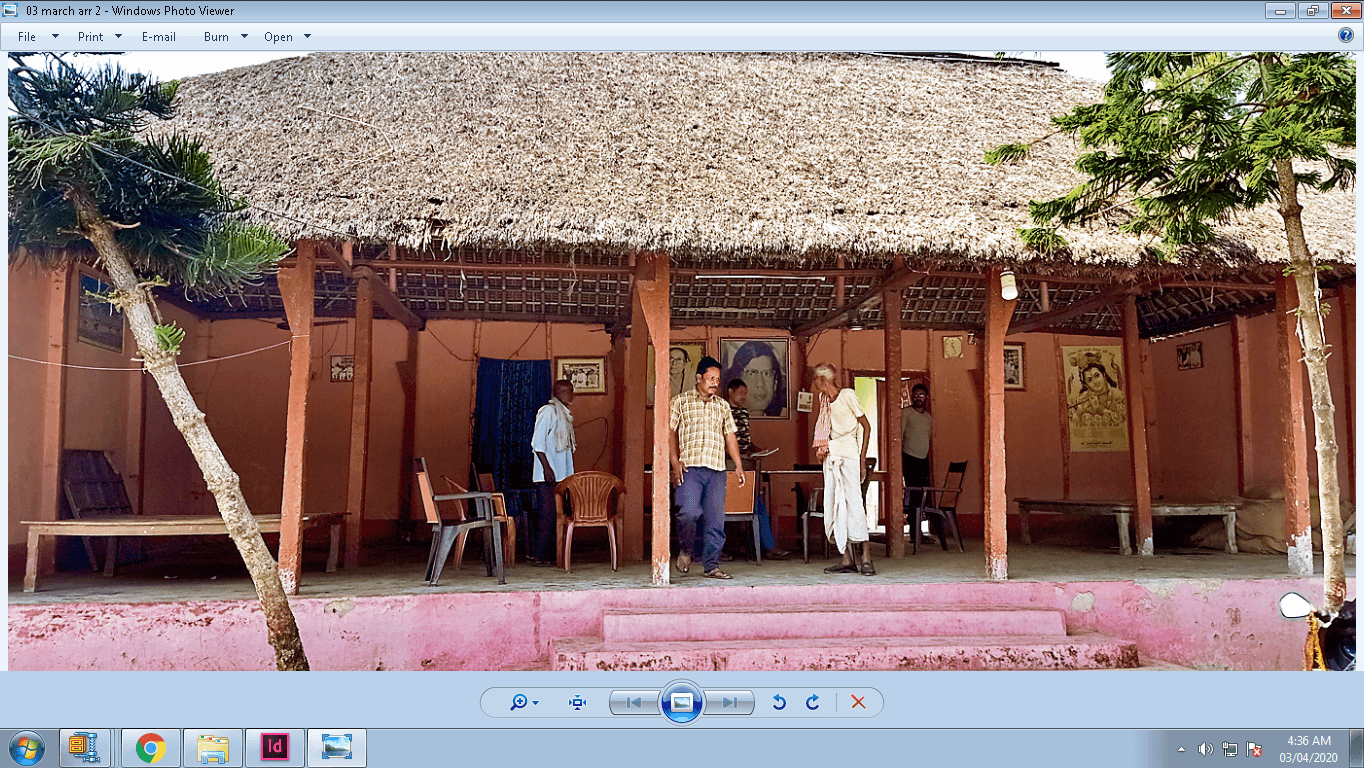Image resolution: width=1364 pixels, height=768 pixels.
Task: Open the Help question mark icon
Action: click(1346, 36)
